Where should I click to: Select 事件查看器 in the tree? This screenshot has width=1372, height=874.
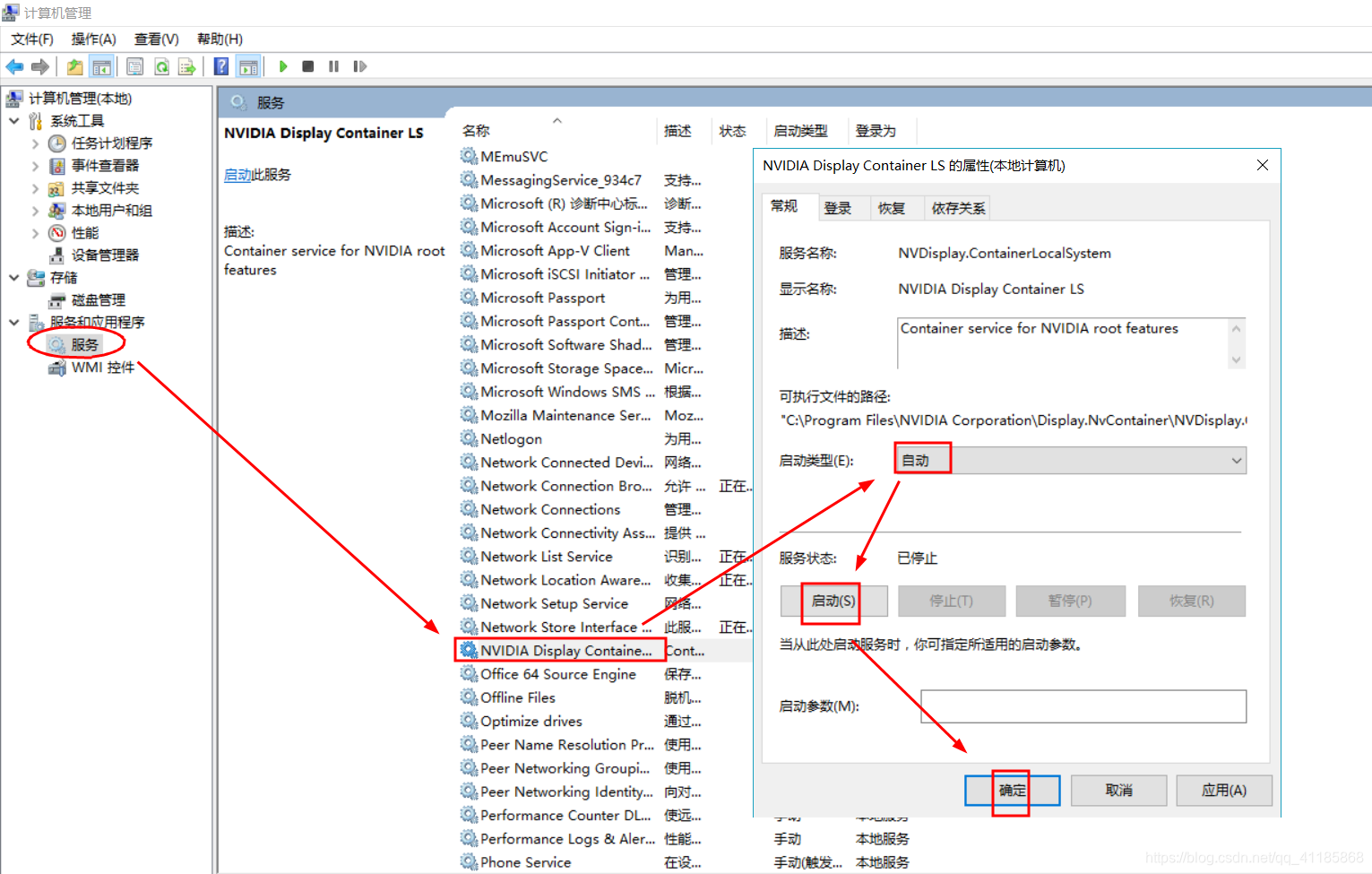pyautogui.click(x=105, y=166)
